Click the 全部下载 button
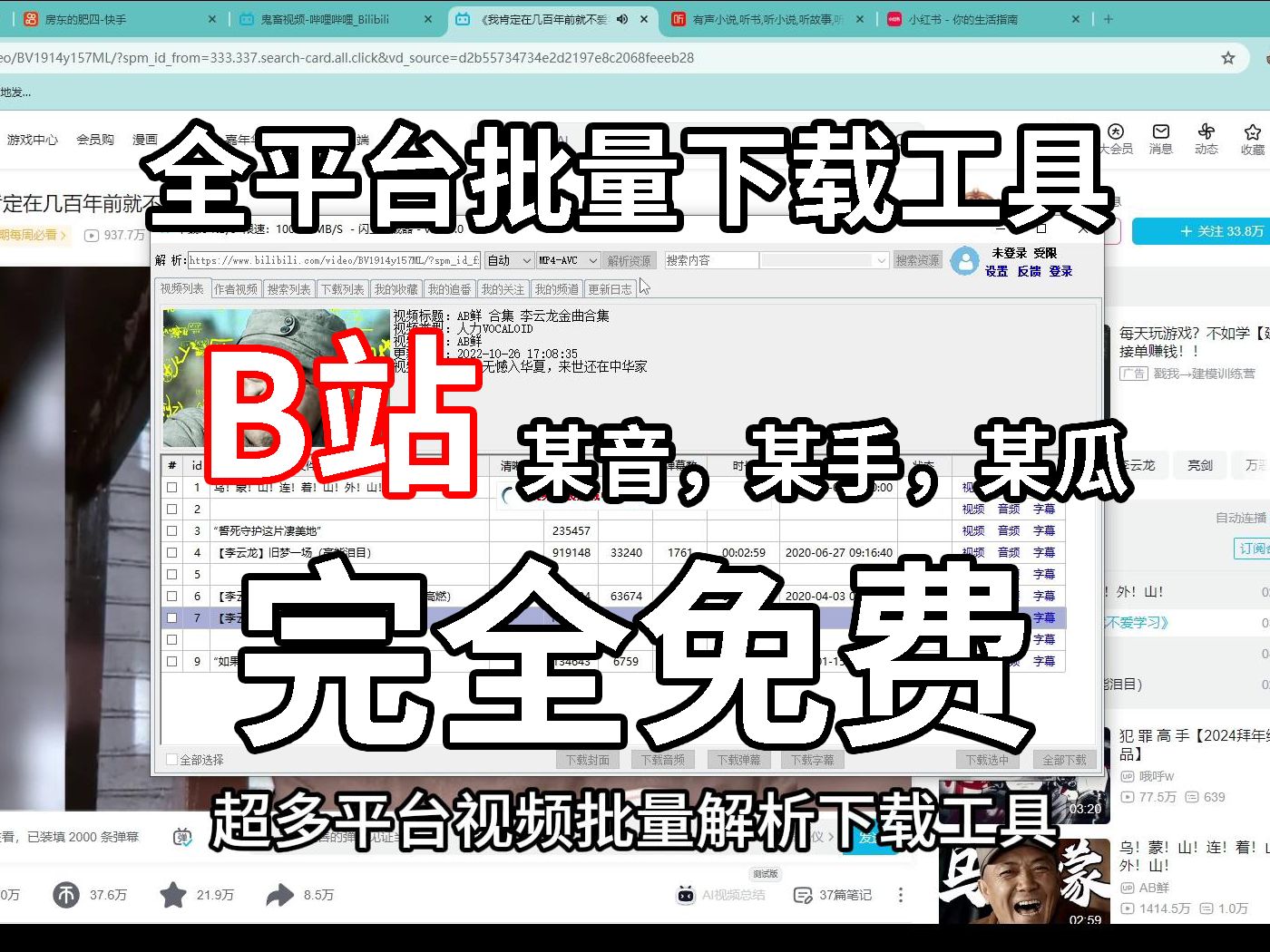The image size is (1270, 952). (x=1064, y=760)
